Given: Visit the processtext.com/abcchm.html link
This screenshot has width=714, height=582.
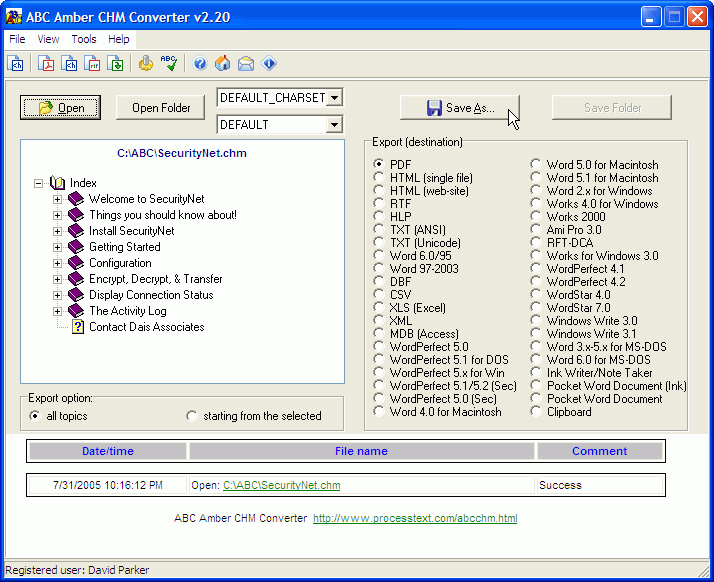Looking at the screenshot, I should (415, 518).
